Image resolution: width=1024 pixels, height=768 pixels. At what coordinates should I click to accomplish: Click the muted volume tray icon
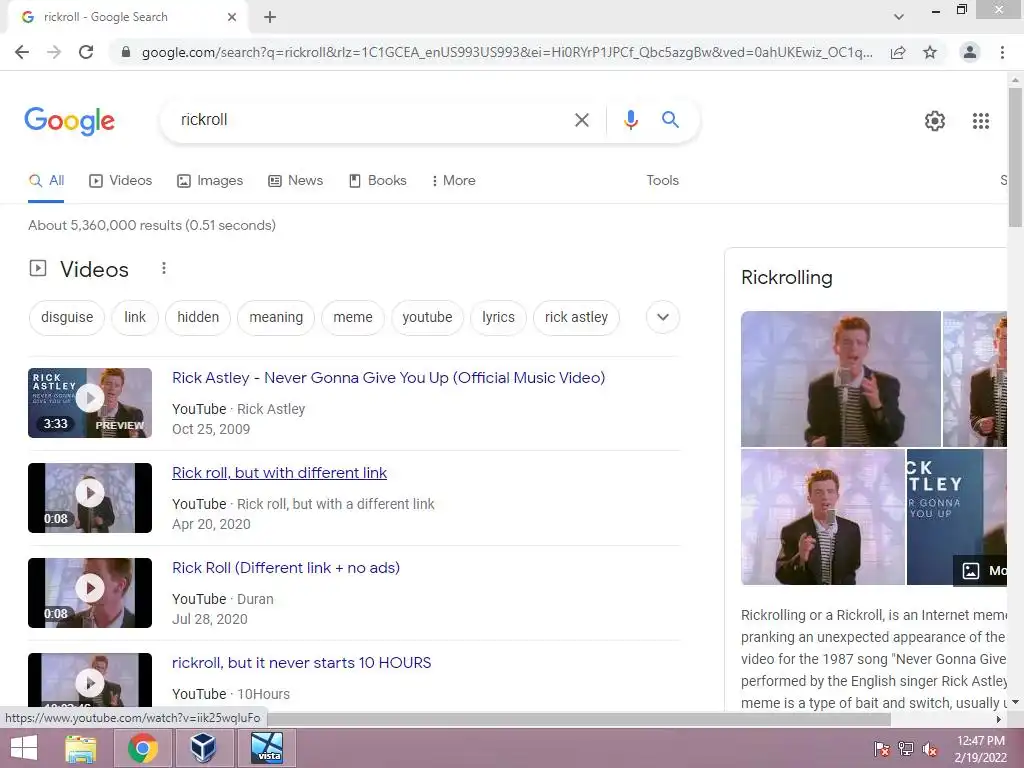930,749
